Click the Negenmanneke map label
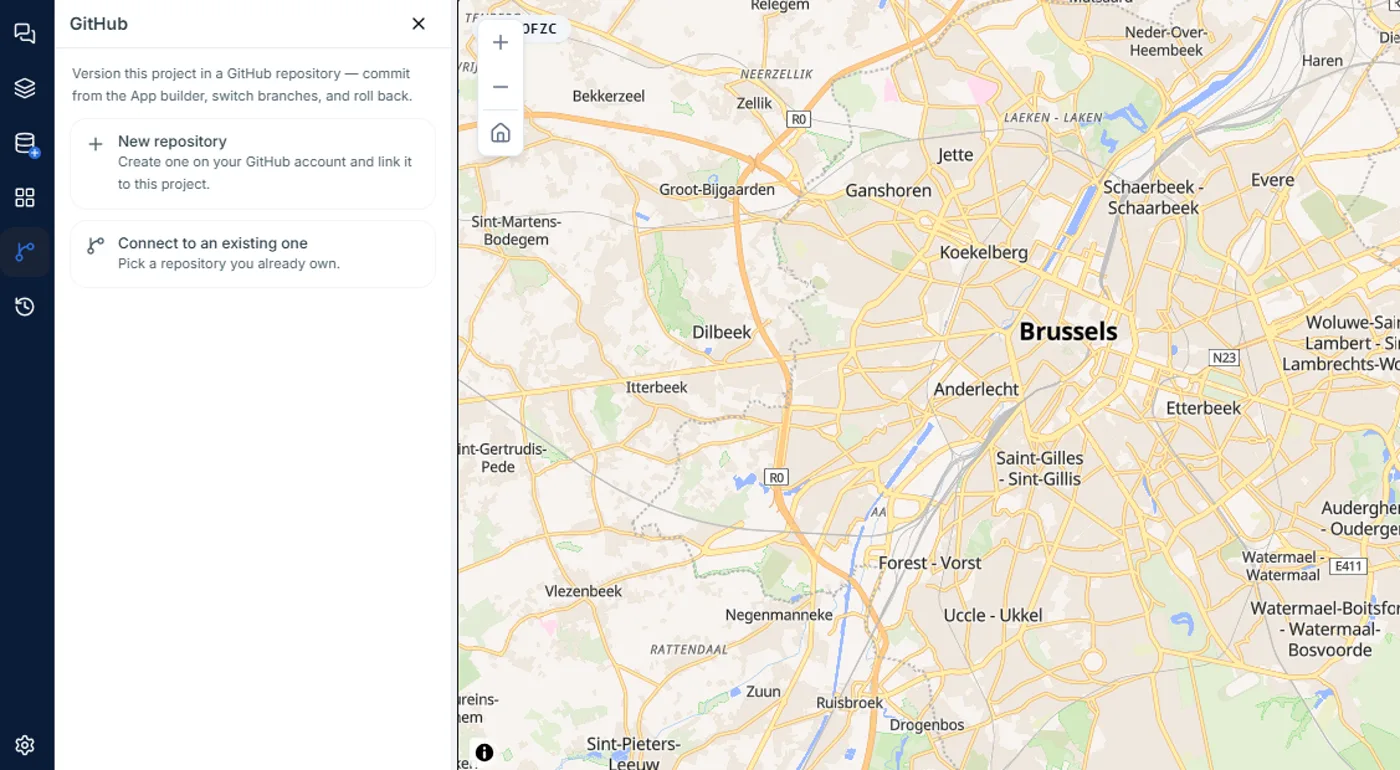The width and height of the screenshot is (1400, 770). tap(779, 615)
